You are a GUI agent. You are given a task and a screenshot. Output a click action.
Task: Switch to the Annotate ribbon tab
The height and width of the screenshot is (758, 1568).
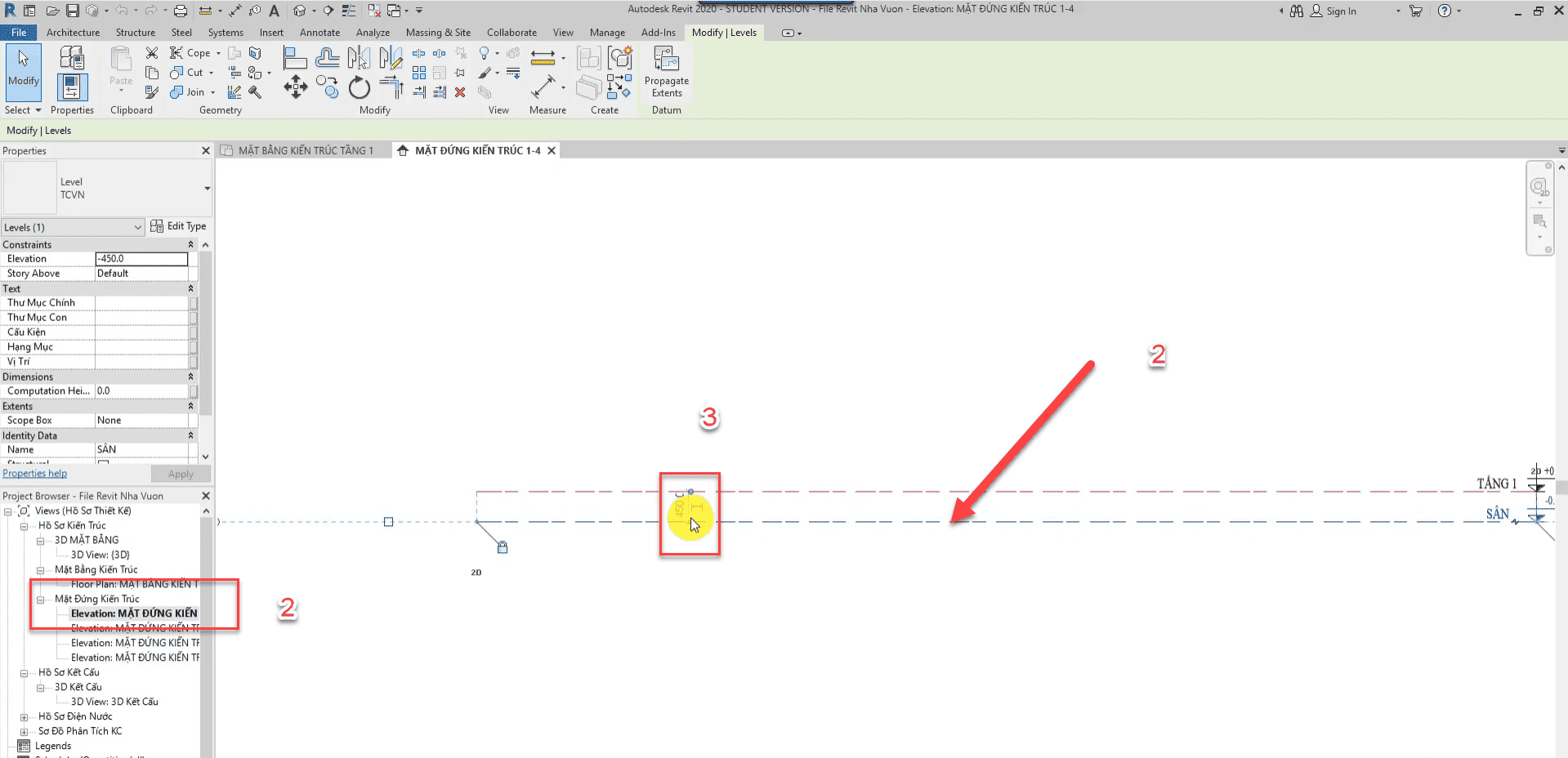click(x=319, y=33)
